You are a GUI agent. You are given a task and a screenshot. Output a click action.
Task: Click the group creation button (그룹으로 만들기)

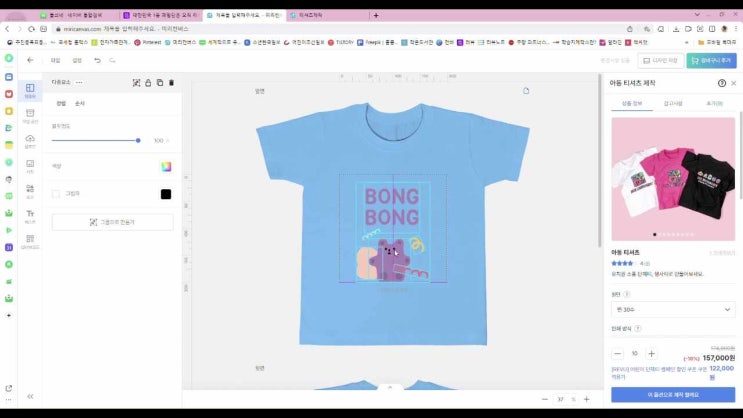112,222
